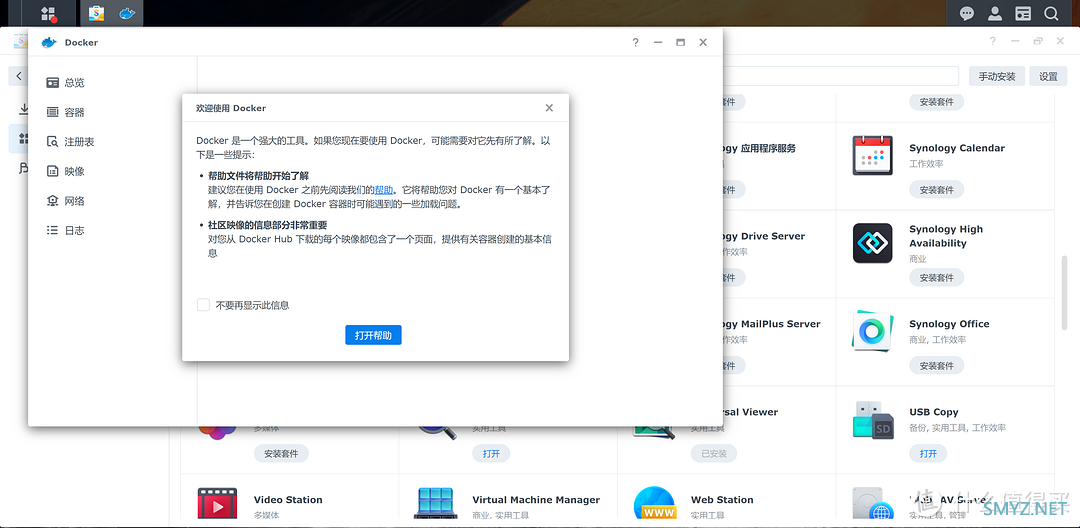Screen dimensions: 1080x528
Task: Click the Docker window help question mark
Action: (x=635, y=42)
